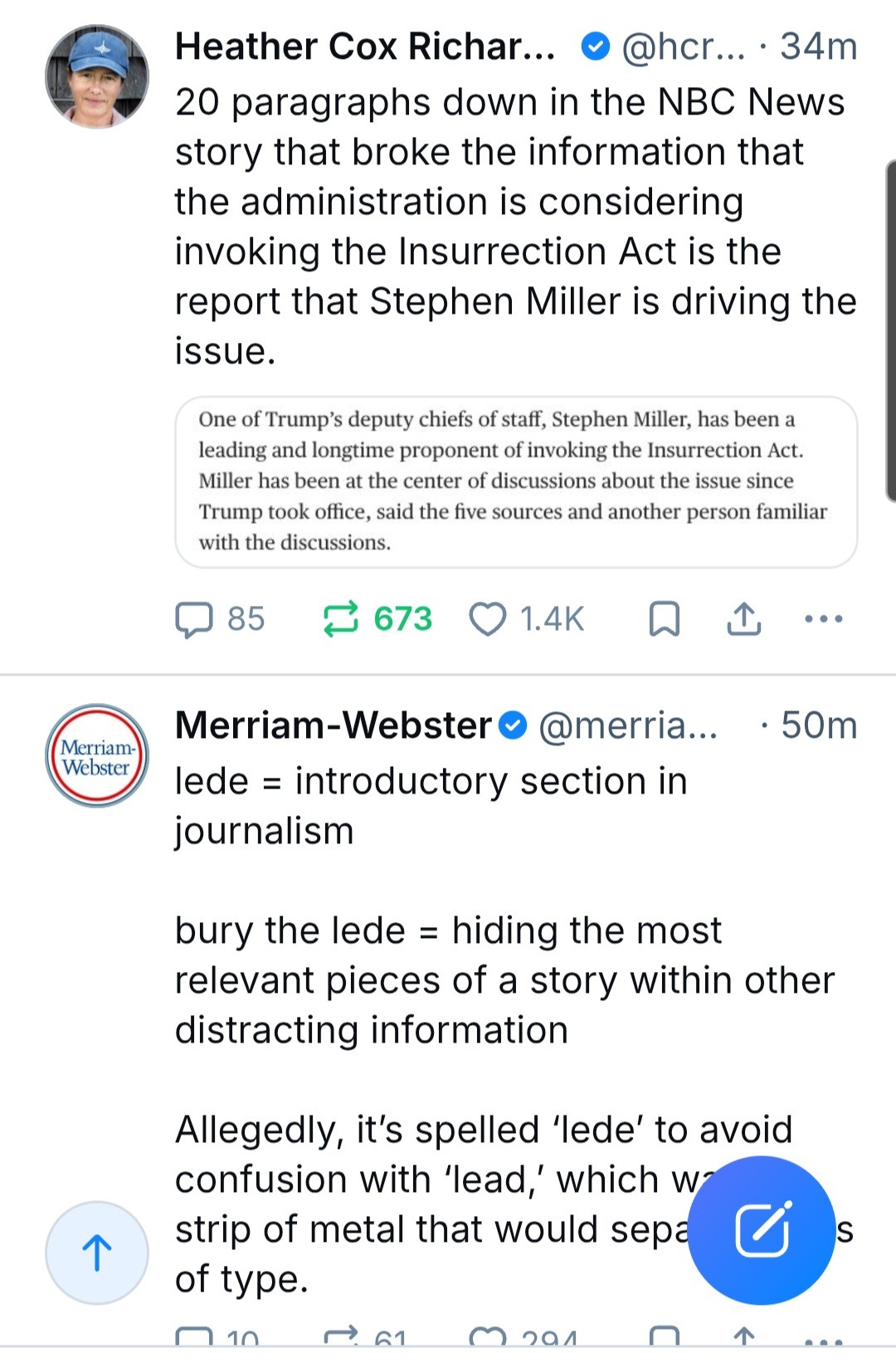Viewport: 896px width, 1363px height.
Task: Expand the quoted NBC News article excerpt image
Action: (x=515, y=481)
